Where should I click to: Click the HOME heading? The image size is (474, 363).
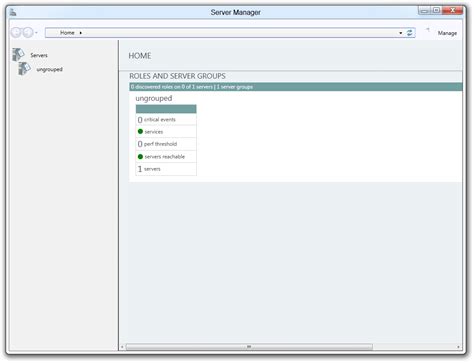(x=140, y=56)
